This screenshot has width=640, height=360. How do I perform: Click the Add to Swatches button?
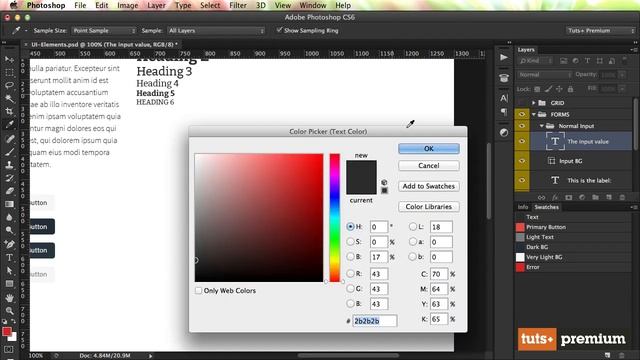pos(429,186)
